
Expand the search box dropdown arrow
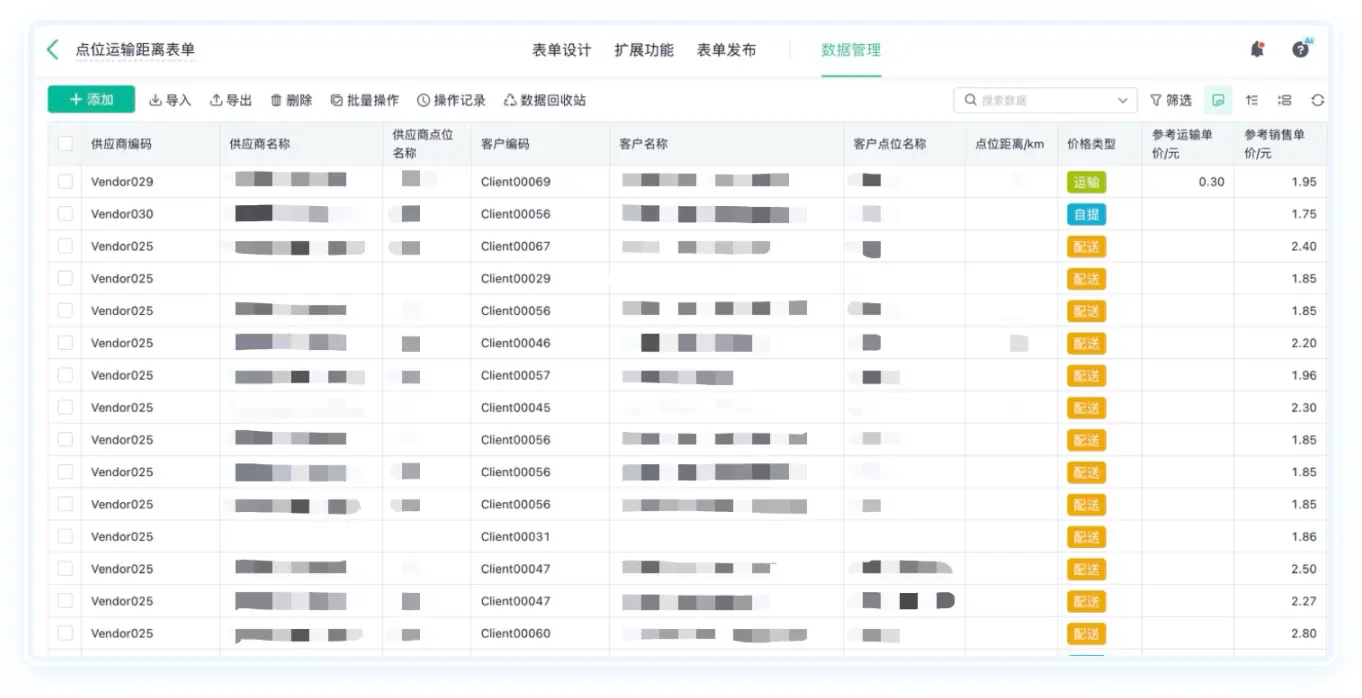pos(1122,100)
